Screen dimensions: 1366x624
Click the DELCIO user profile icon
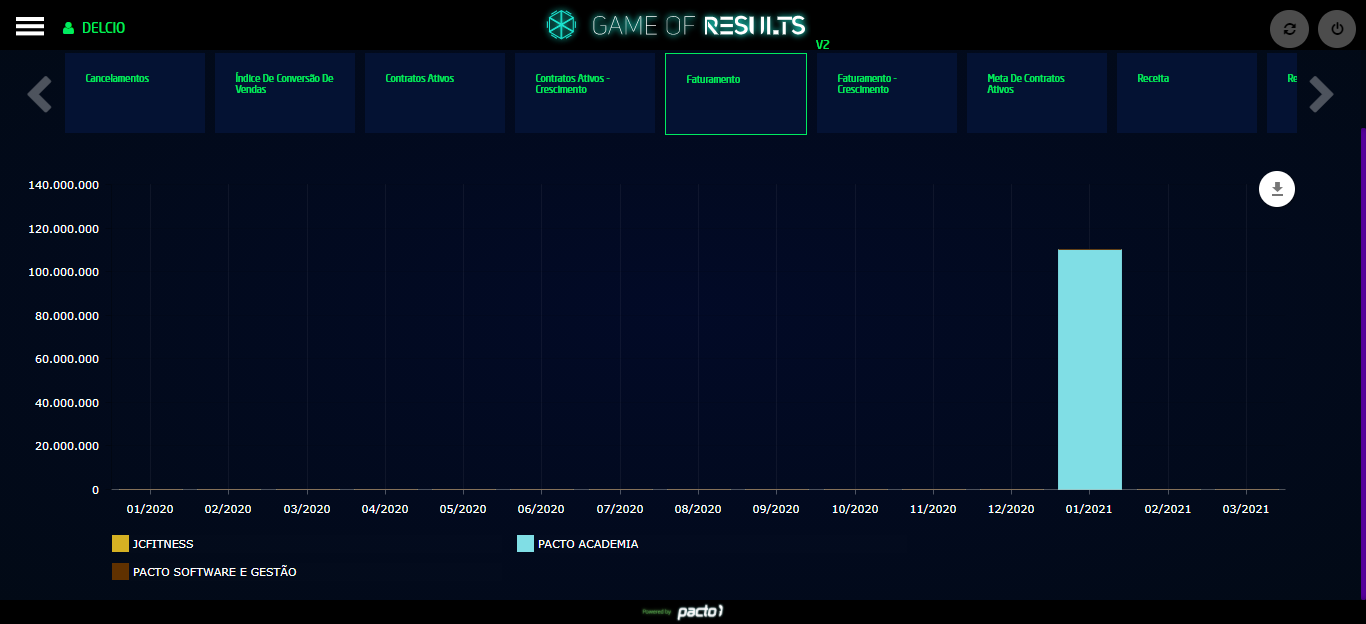69,28
